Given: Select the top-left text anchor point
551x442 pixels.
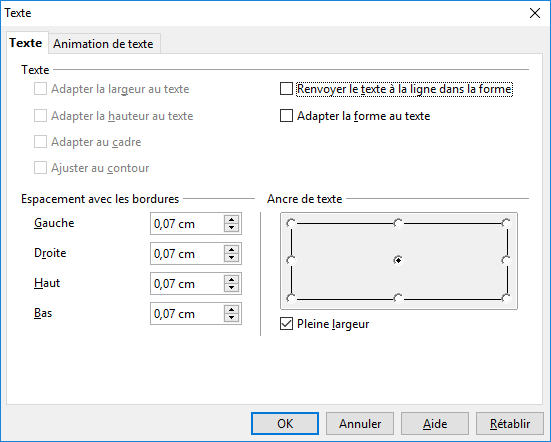Looking at the screenshot, I should pyautogui.click(x=291, y=223).
